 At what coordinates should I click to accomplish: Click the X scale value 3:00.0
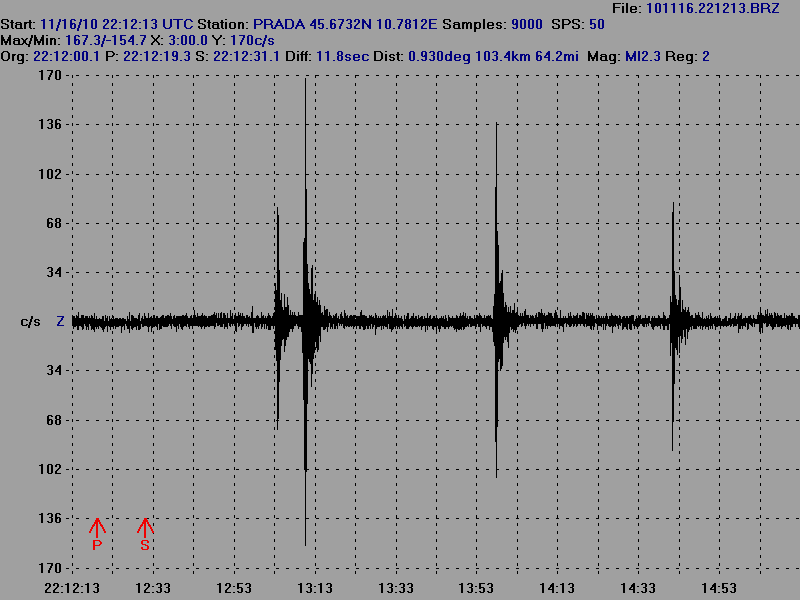tap(188, 40)
